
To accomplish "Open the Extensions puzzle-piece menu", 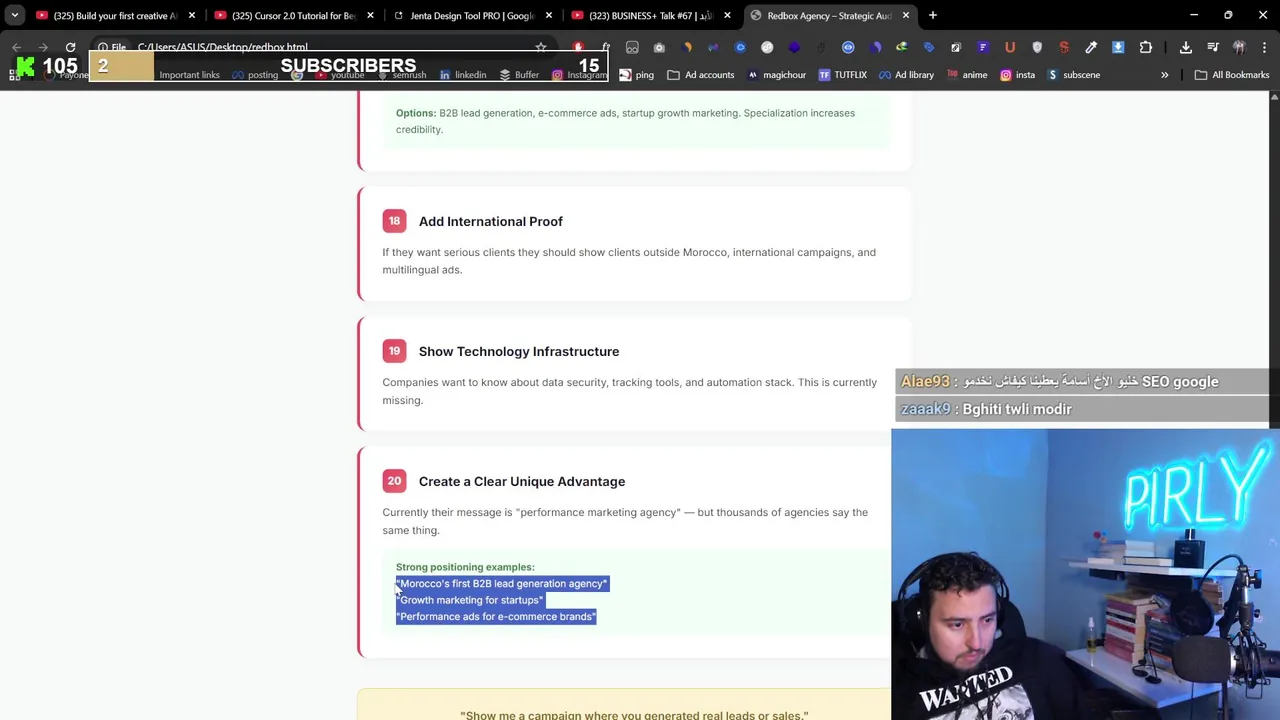I will [x=1146, y=47].
